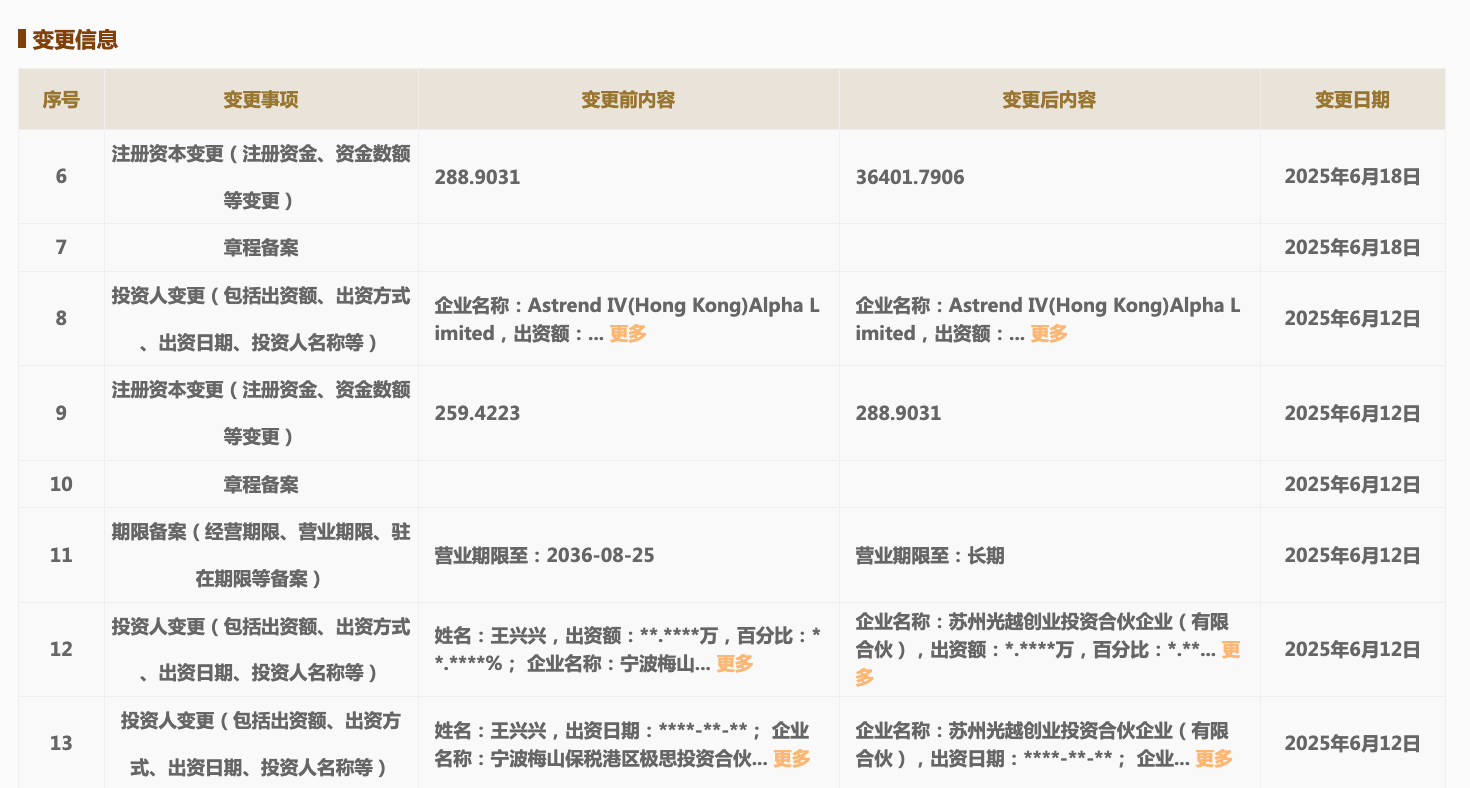Screen dimensions: 1470x788
Task: Click row number 11 in the 序号 column
Action: click(61, 555)
